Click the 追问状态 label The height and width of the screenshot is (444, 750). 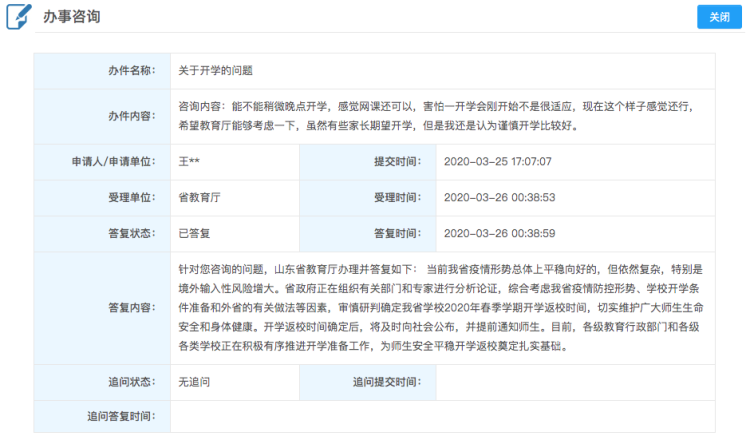pos(132,382)
